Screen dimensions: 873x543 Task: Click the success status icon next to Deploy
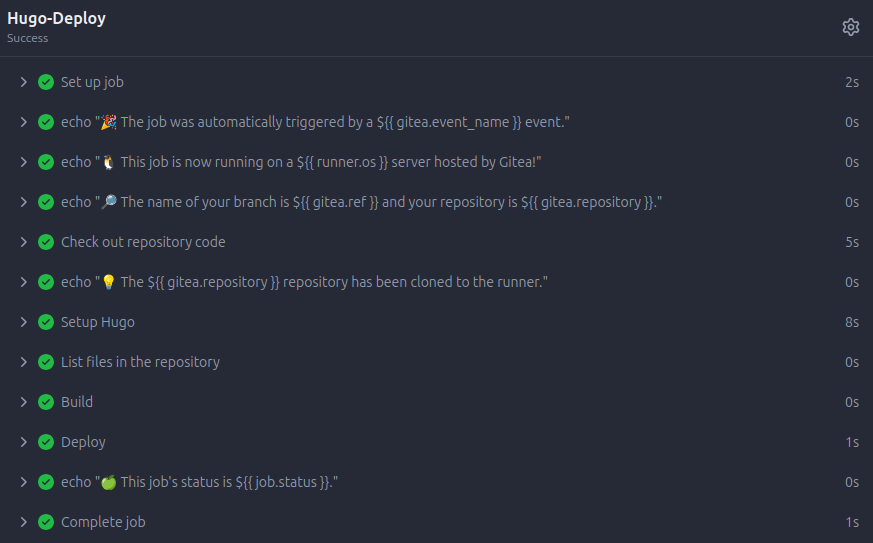46,442
